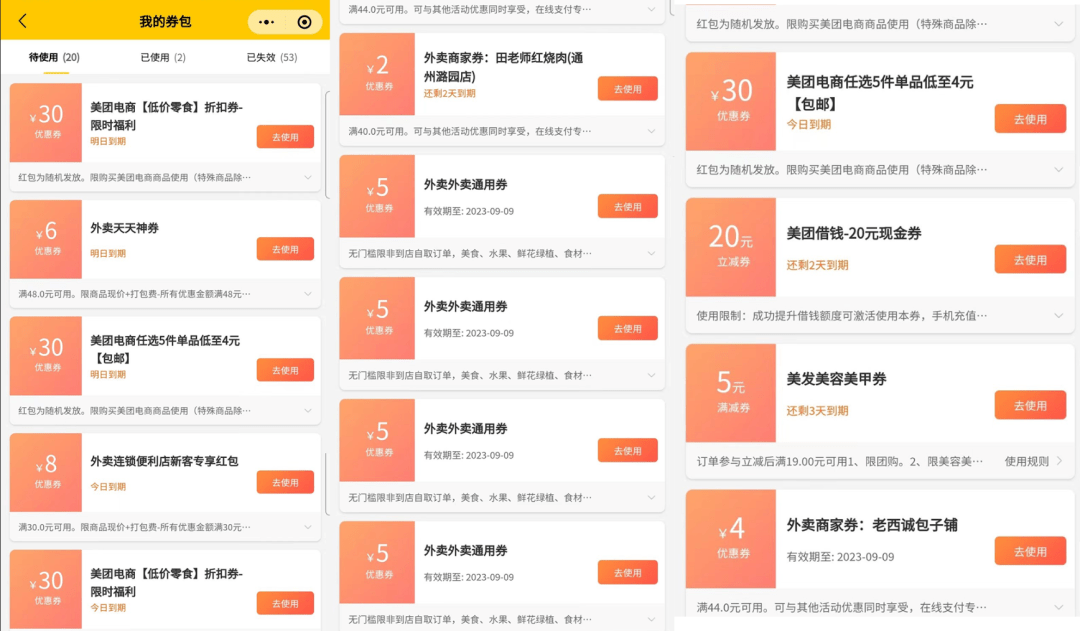This screenshot has width=1080, height=631.
Task: Open the 美发美容美甲券 coupon title
Action: coord(836,379)
